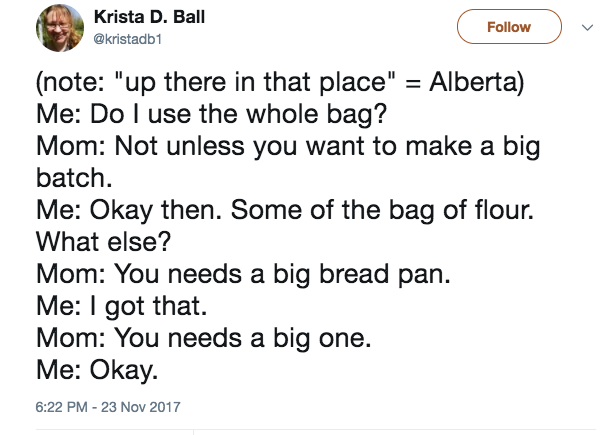616x435 pixels.
Task: Click the words "bread pan." in the tweet
Action: (385, 274)
